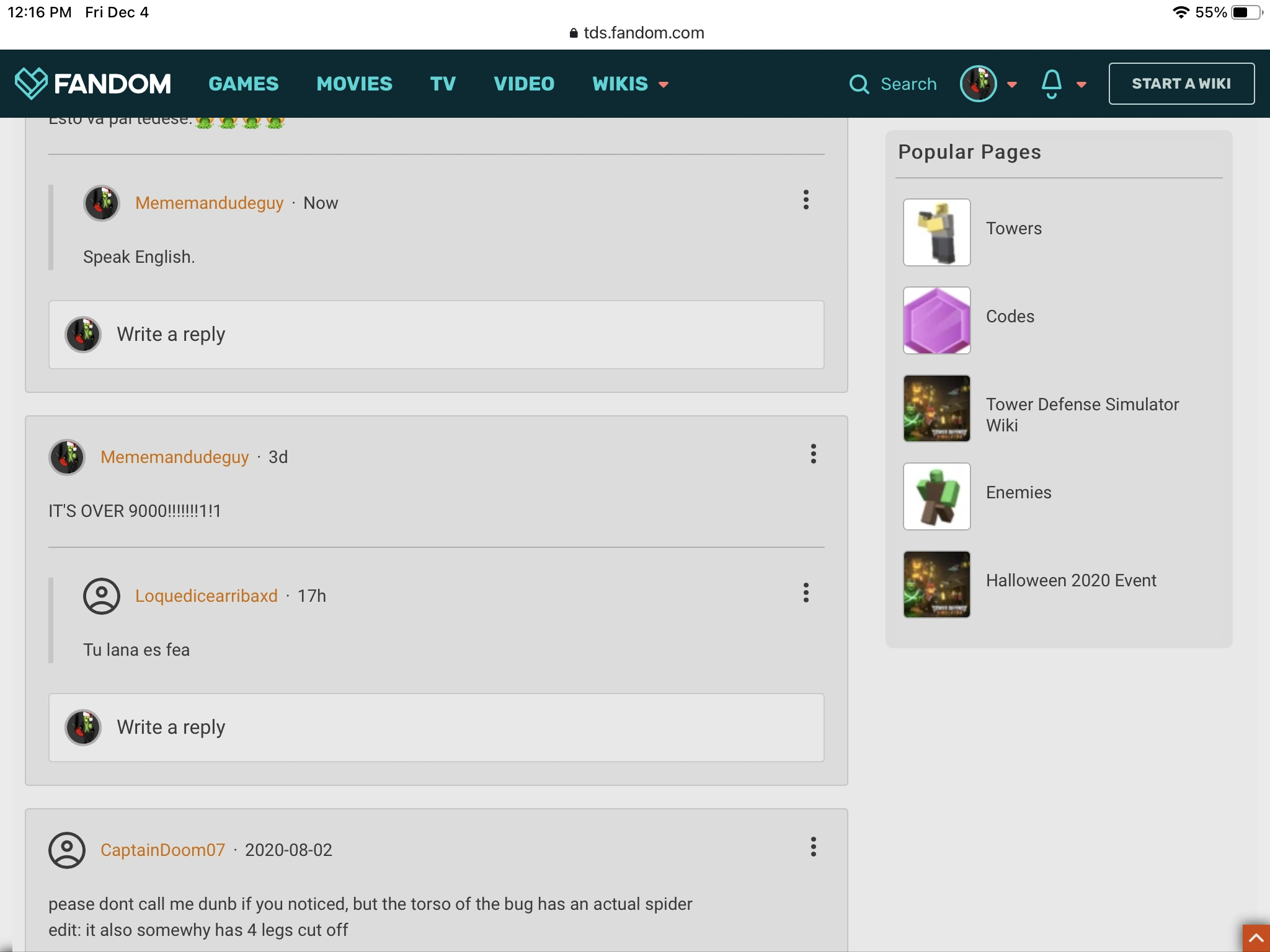This screenshot has height=952, width=1270.
Task: Click the Codes purple hexagon thumbnail
Action: 936,320
